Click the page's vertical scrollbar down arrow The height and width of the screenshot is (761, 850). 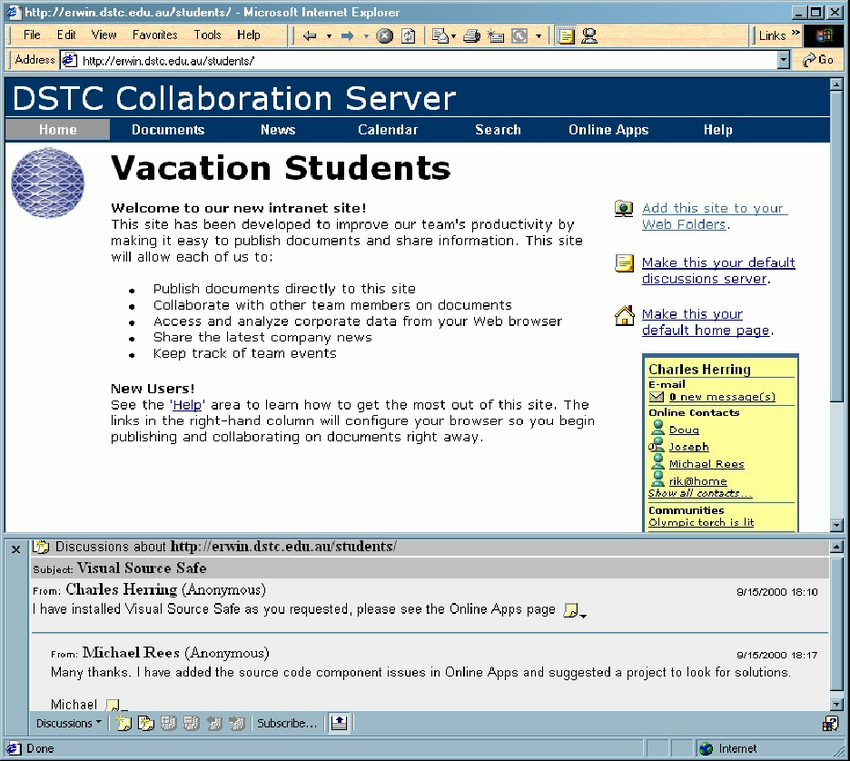(837, 524)
